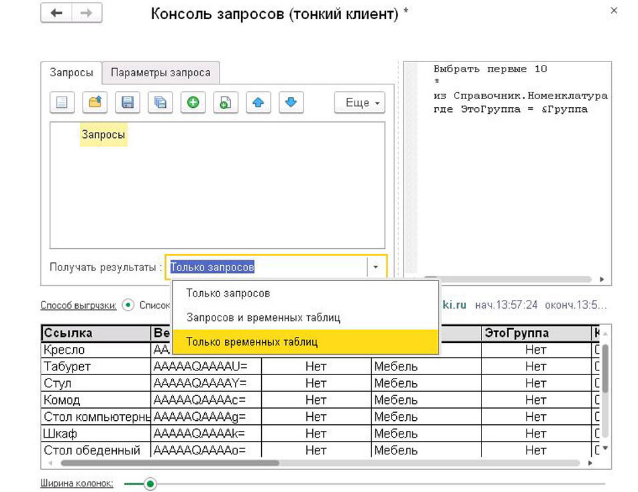Move query down with blue arrow

290,102
